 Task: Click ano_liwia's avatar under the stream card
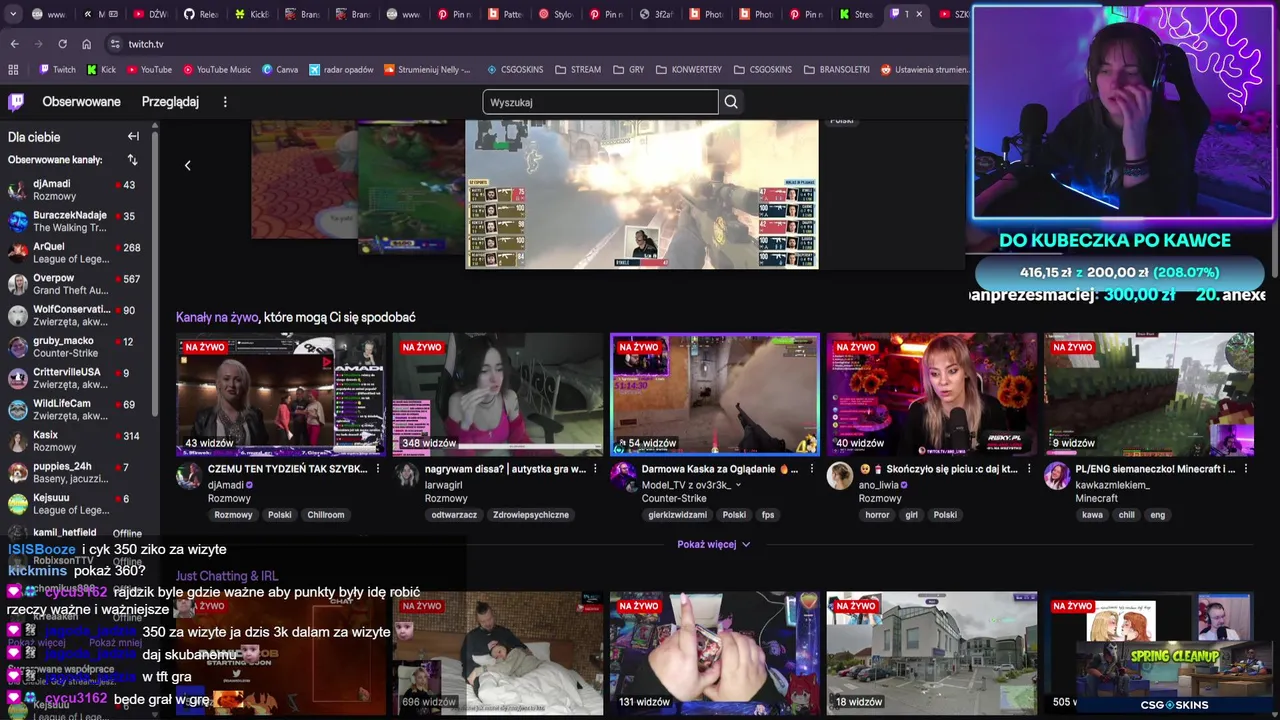pyautogui.click(x=839, y=476)
